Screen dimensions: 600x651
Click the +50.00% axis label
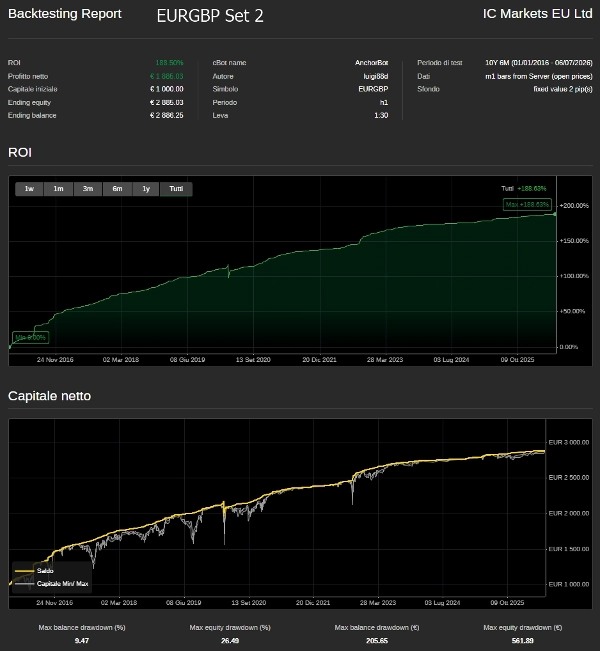point(572,311)
